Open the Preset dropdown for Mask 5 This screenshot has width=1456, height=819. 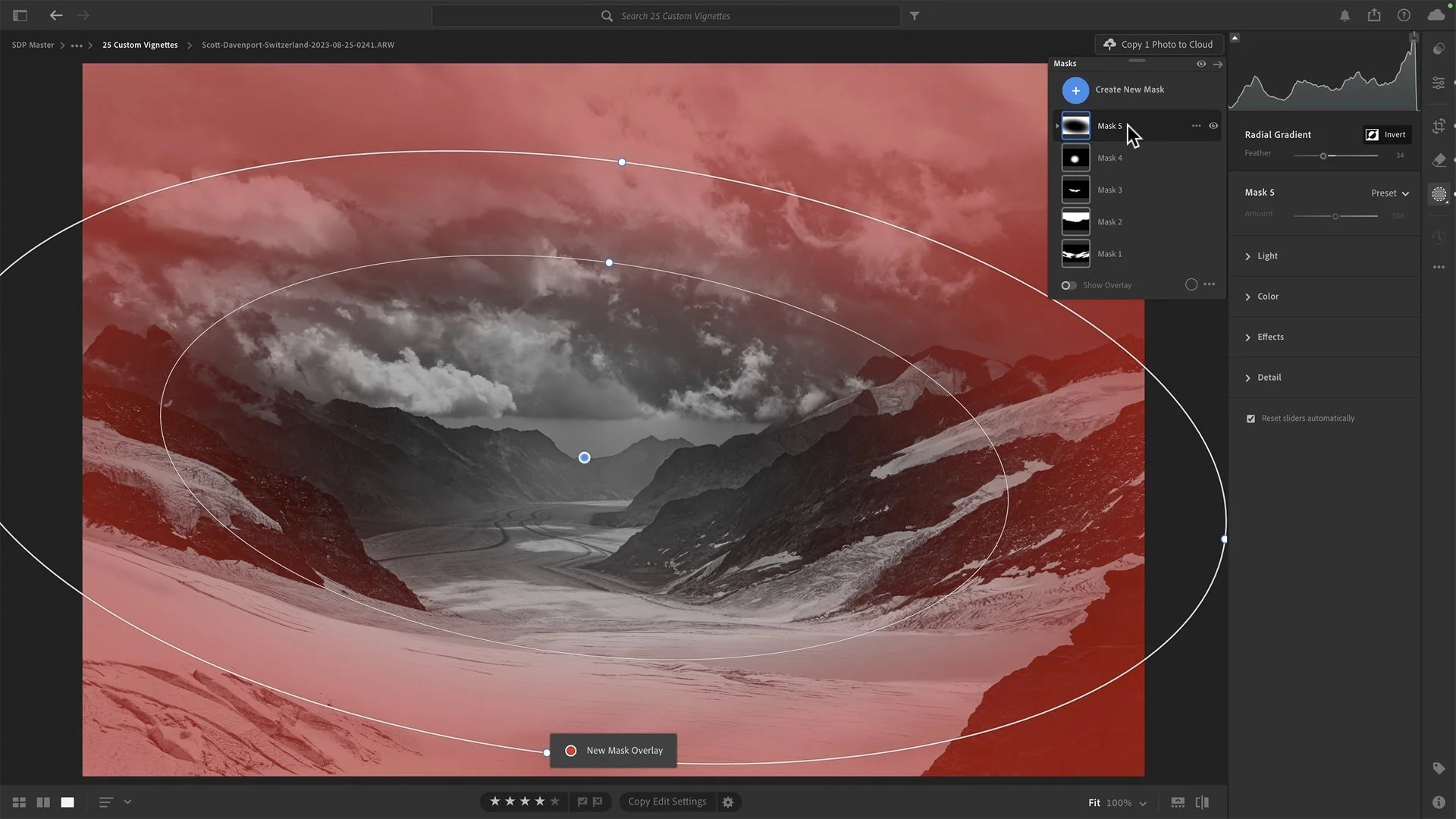(x=1389, y=193)
